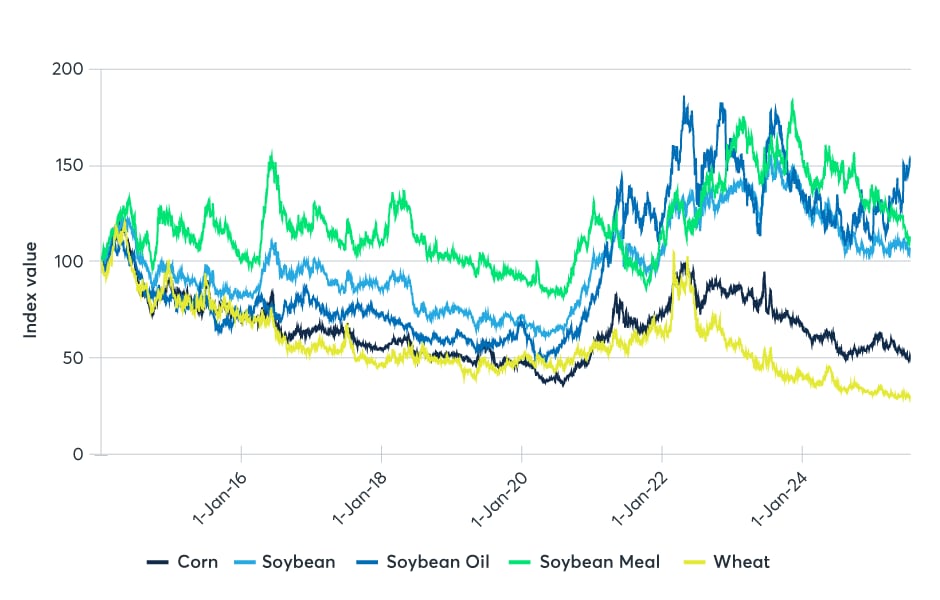Click the Soybean Oil legend color swatch
Screen dimensions: 940x600
click(x=370, y=563)
